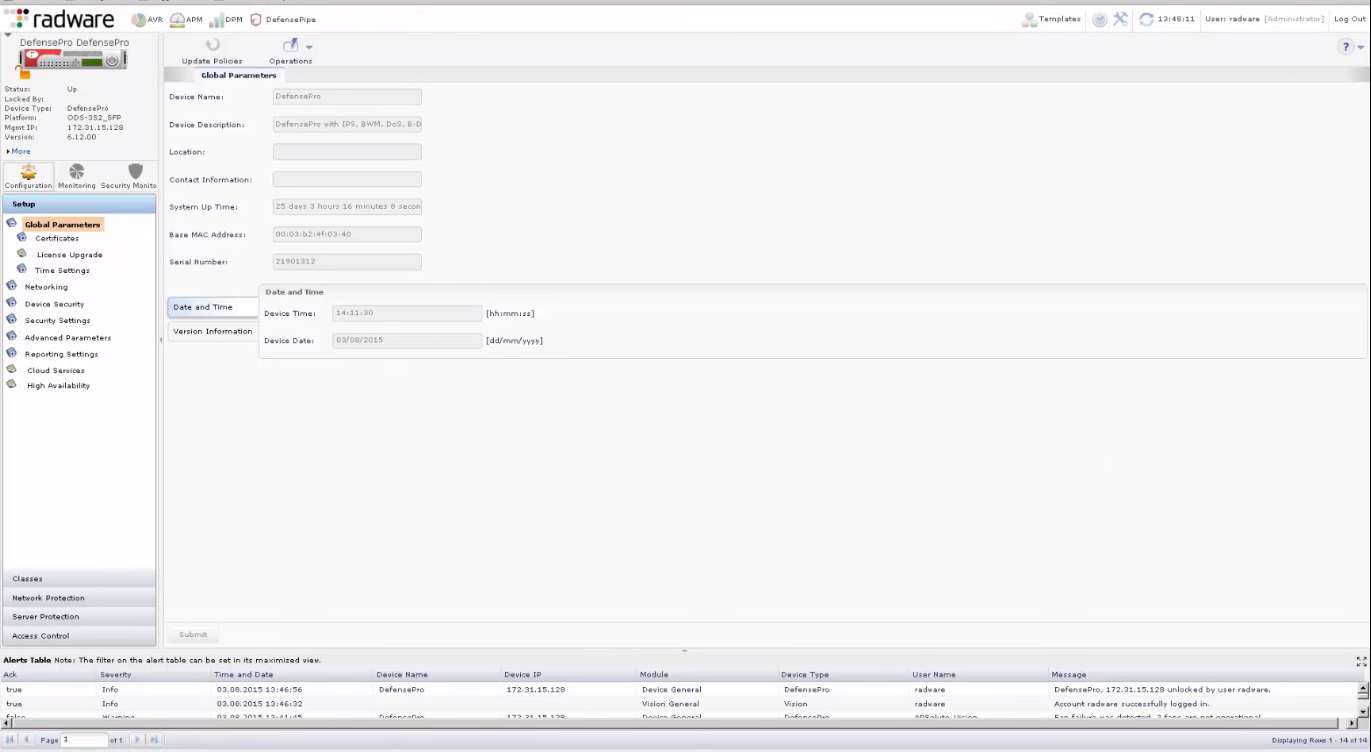Maximize the Alerts Table panel
1371x752 pixels.
(x=1361, y=661)
